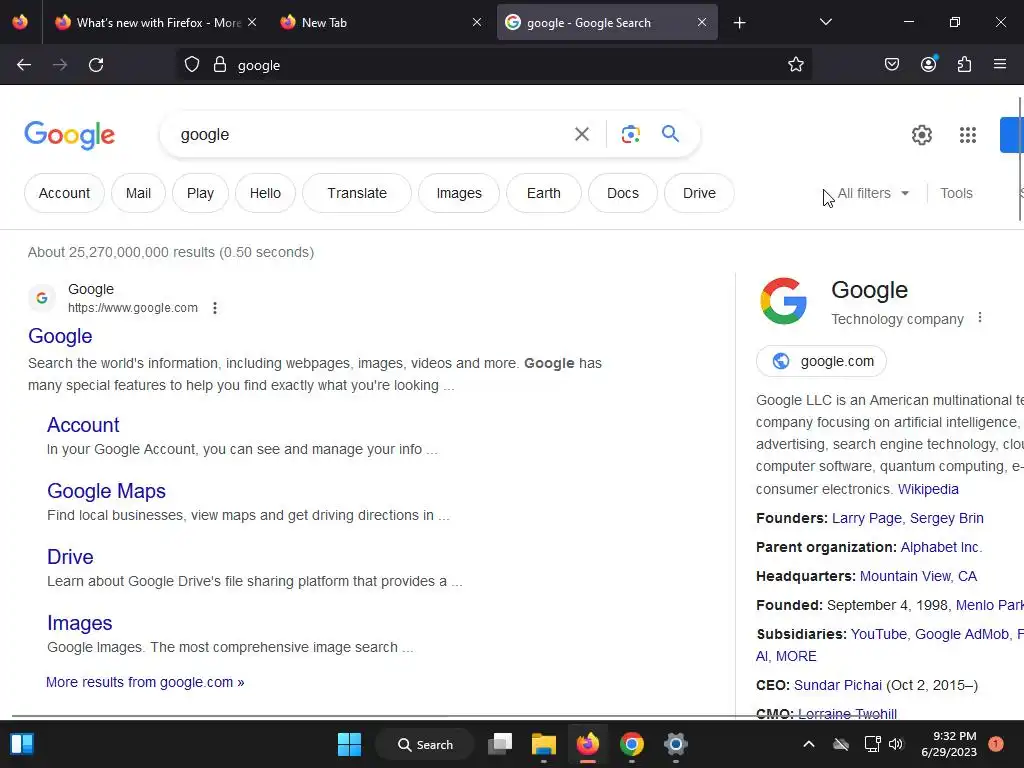1024x768 pixels.
Task: Close the Google Search tab
Action: pyautogui.click(x=701, y=22)
